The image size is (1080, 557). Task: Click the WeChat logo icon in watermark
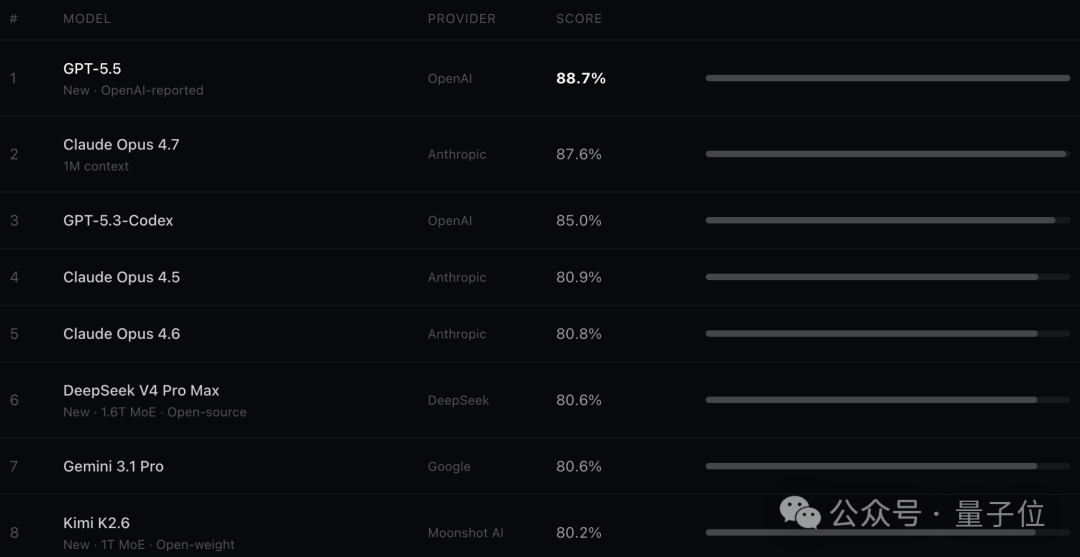click(x=800, y=512)
